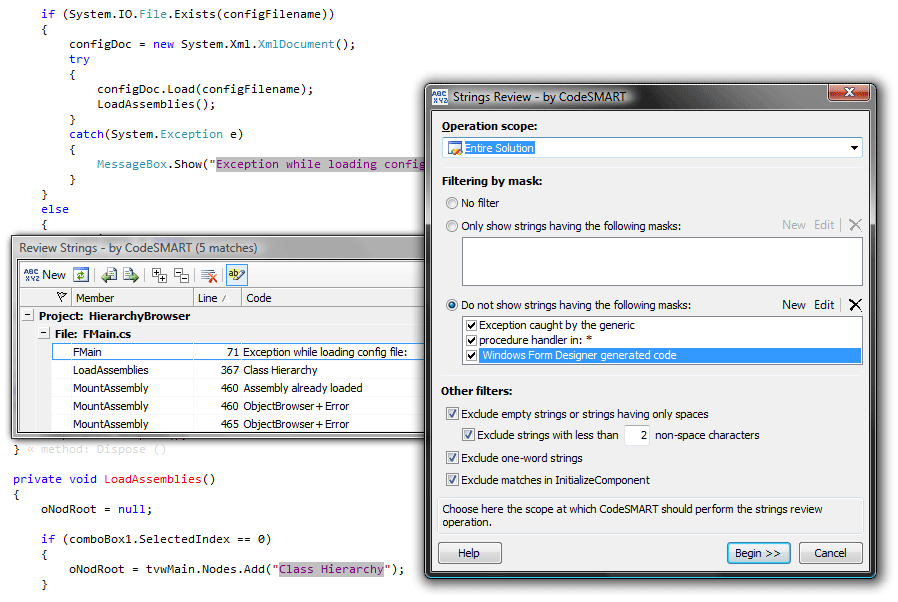Click the greyed Edit for show-only masks
This screenshot has width=898, height=602.
point(824,225)
